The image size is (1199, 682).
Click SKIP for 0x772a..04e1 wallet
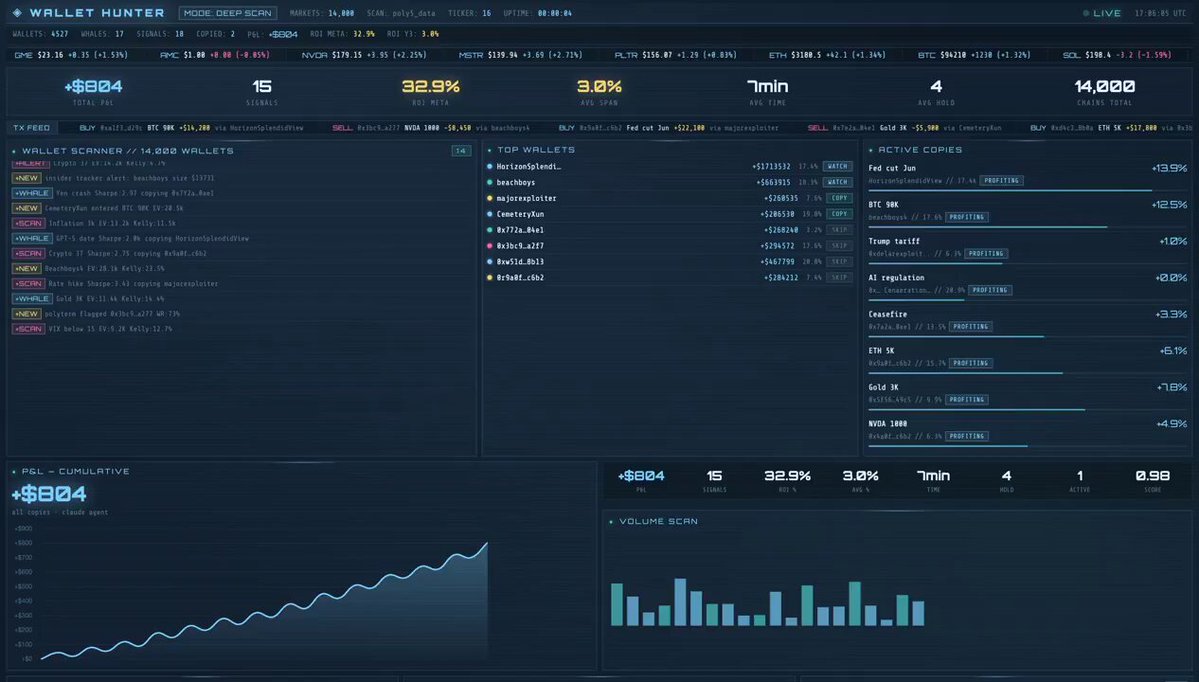(839, 229)
